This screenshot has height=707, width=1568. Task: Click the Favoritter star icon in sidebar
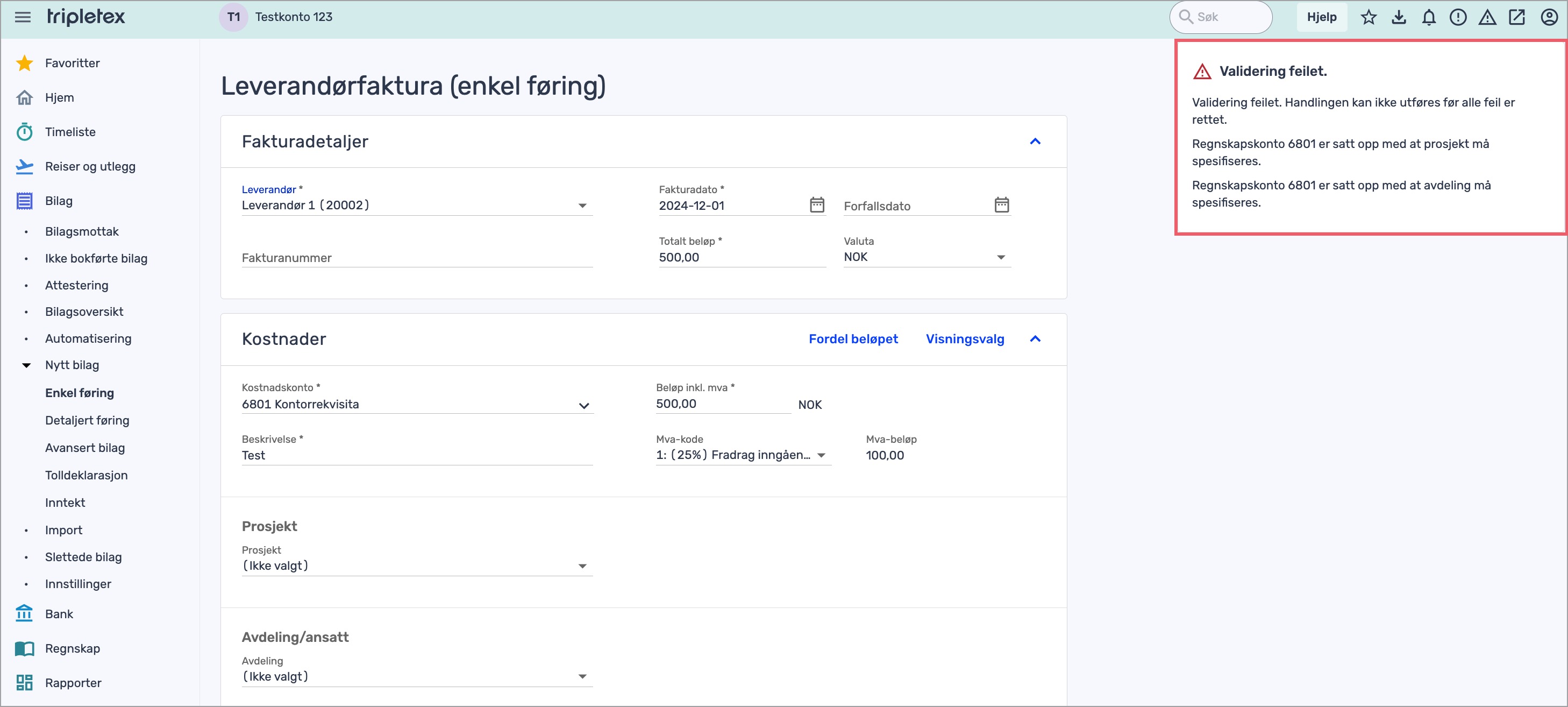click(24, 63)
